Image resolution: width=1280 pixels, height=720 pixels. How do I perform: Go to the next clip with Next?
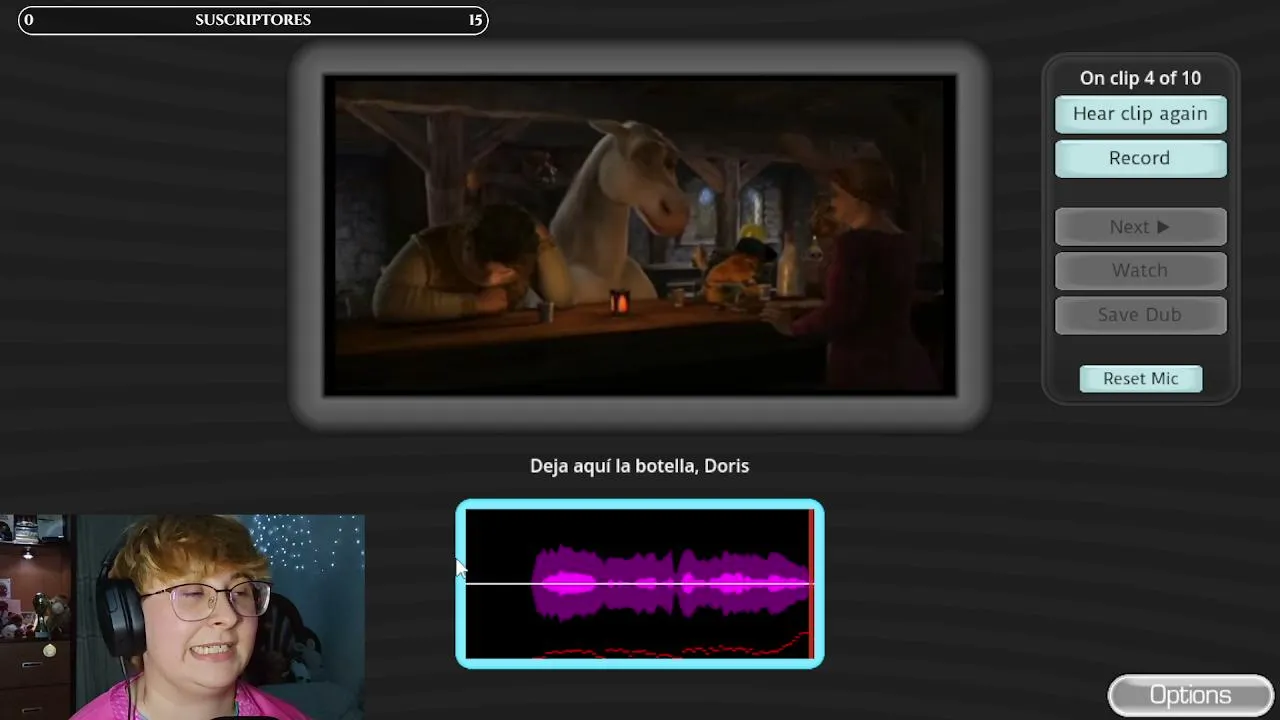(1140, 227)
